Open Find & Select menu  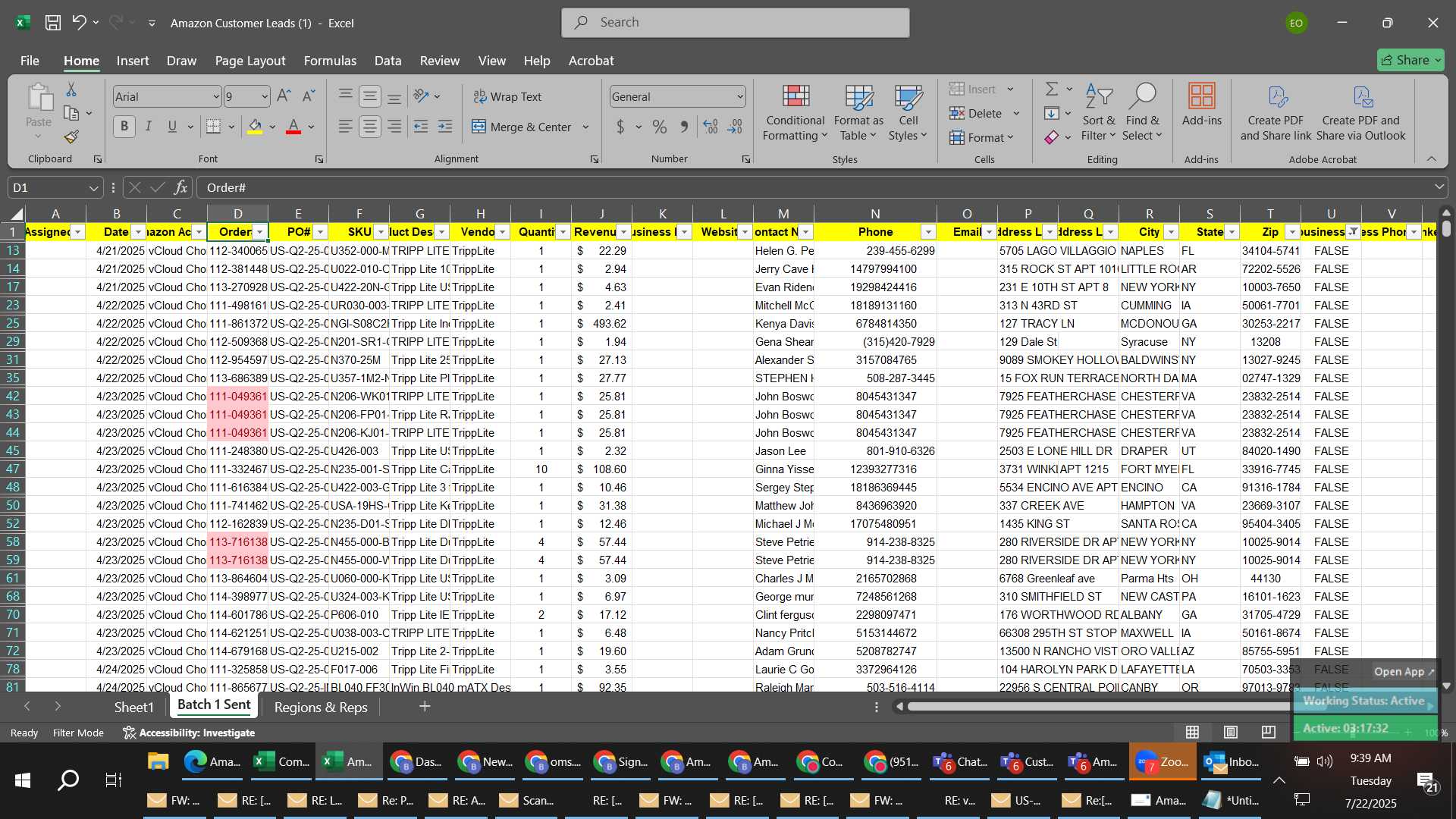1142,112
